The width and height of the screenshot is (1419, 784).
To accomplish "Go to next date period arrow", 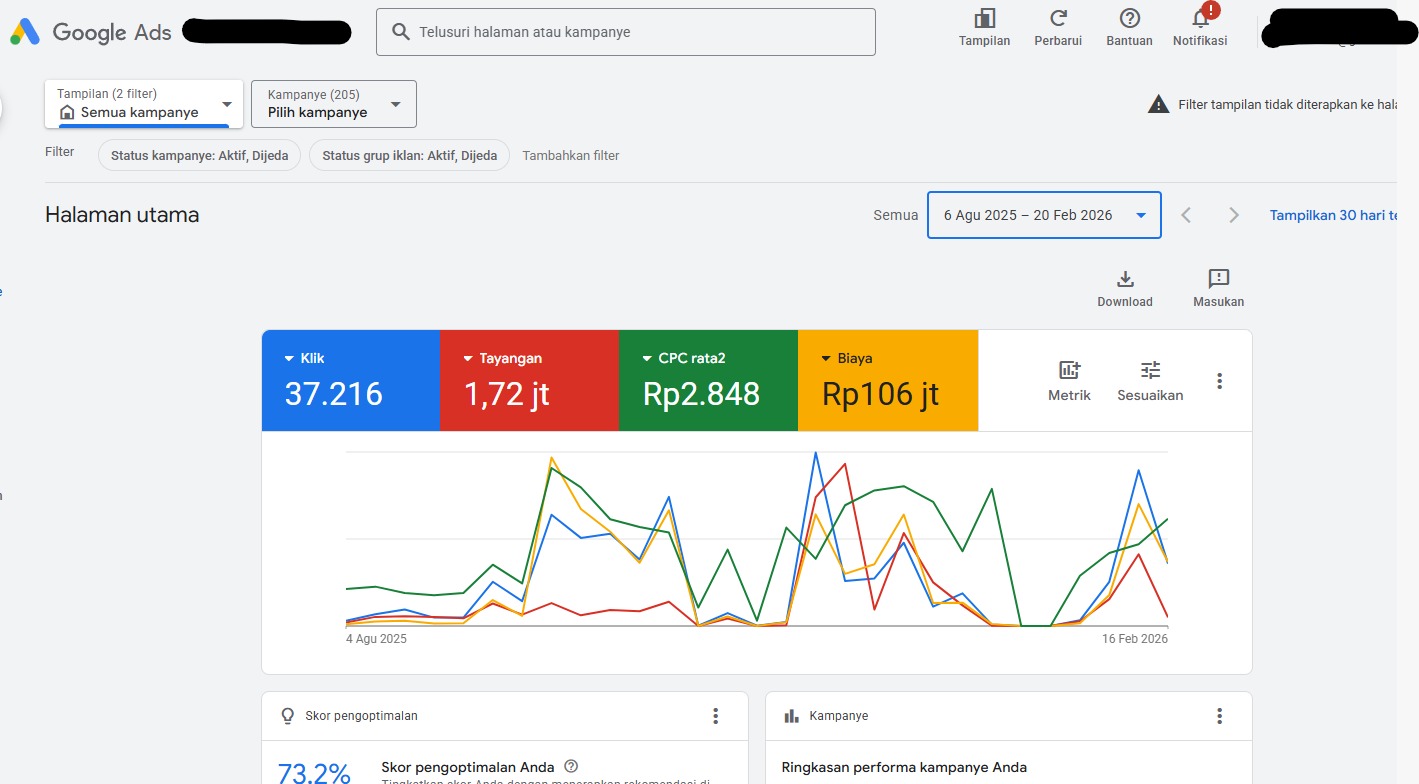I will coord(1234,215).
